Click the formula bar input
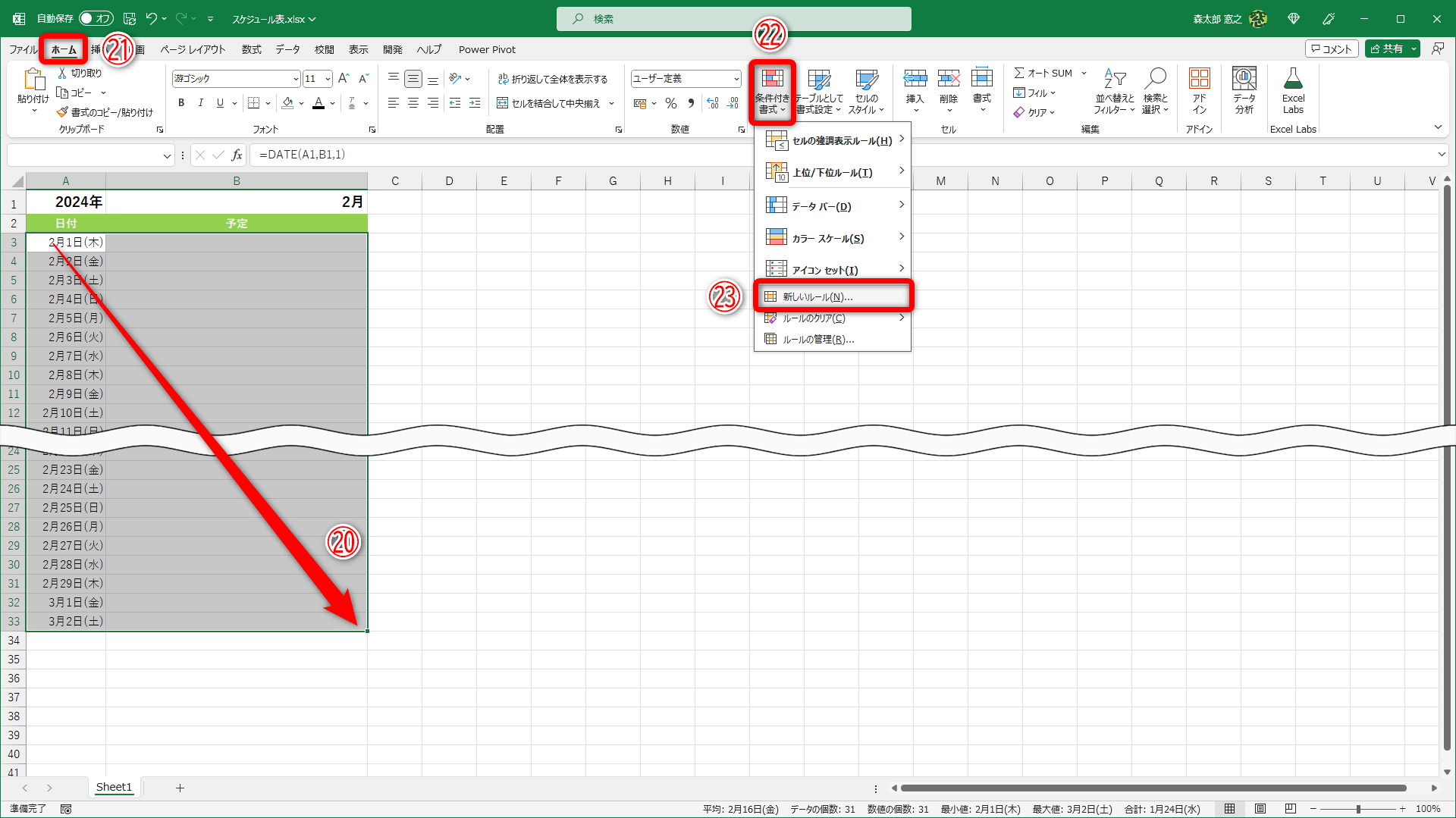Image resolution: width=1456 pixels, height=818 pixels. (x=842, y=155)
